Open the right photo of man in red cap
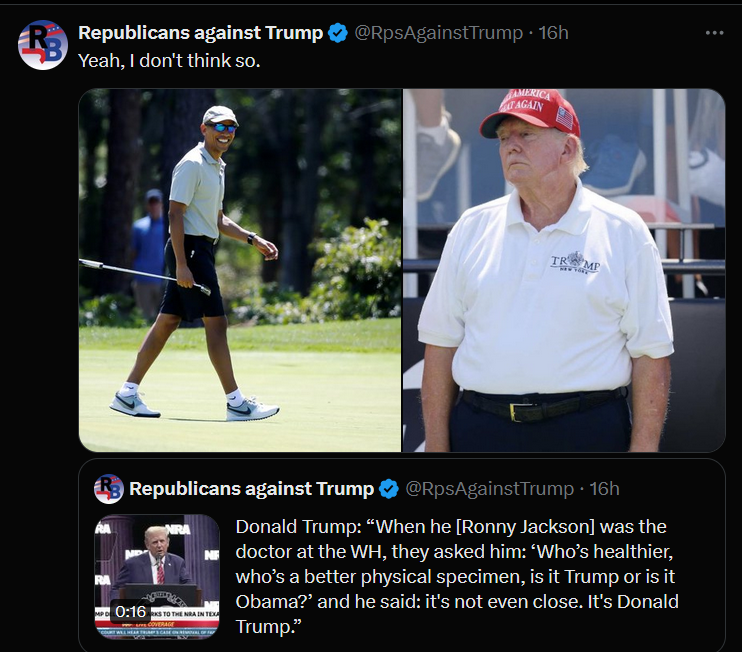The height and width of the screenshot is (652, 742). [x=564, y=270]
